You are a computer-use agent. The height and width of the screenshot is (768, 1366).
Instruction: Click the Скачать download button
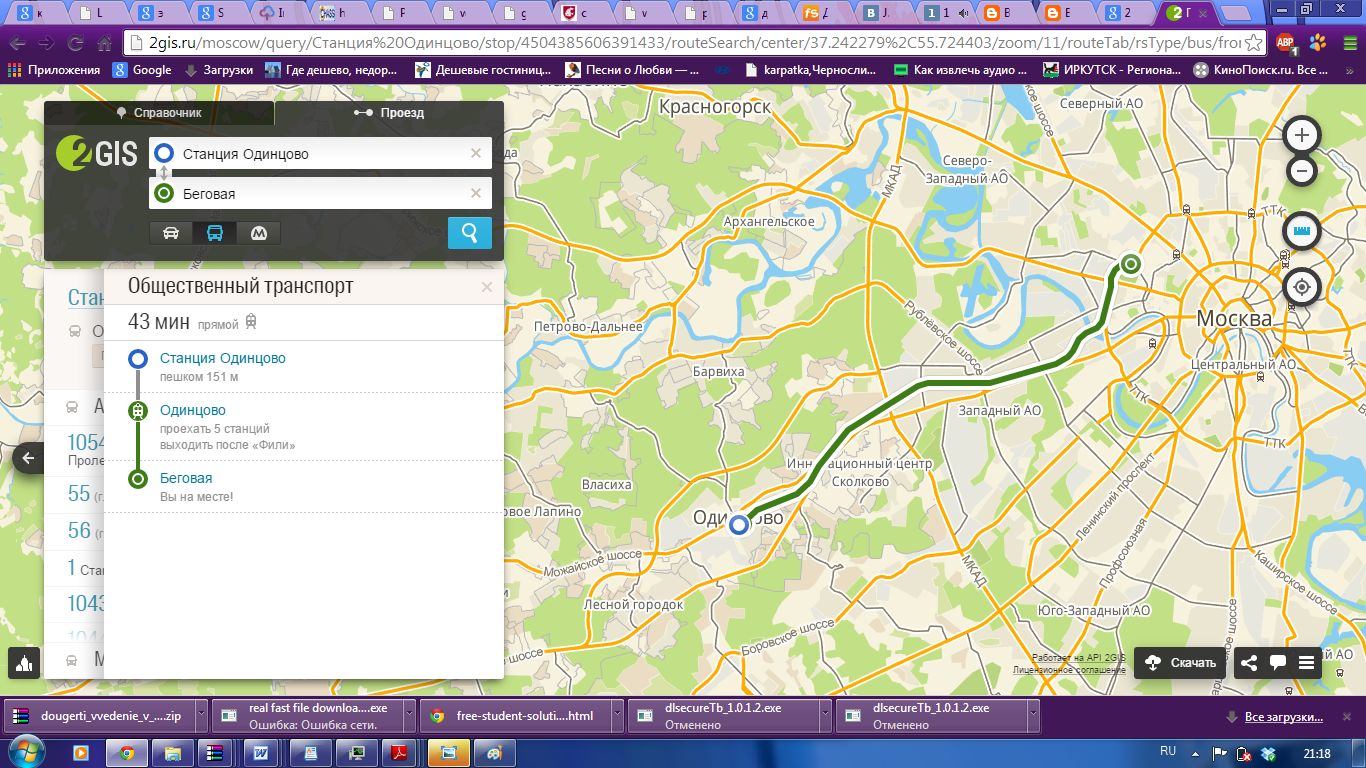(x=1181, y=662)
